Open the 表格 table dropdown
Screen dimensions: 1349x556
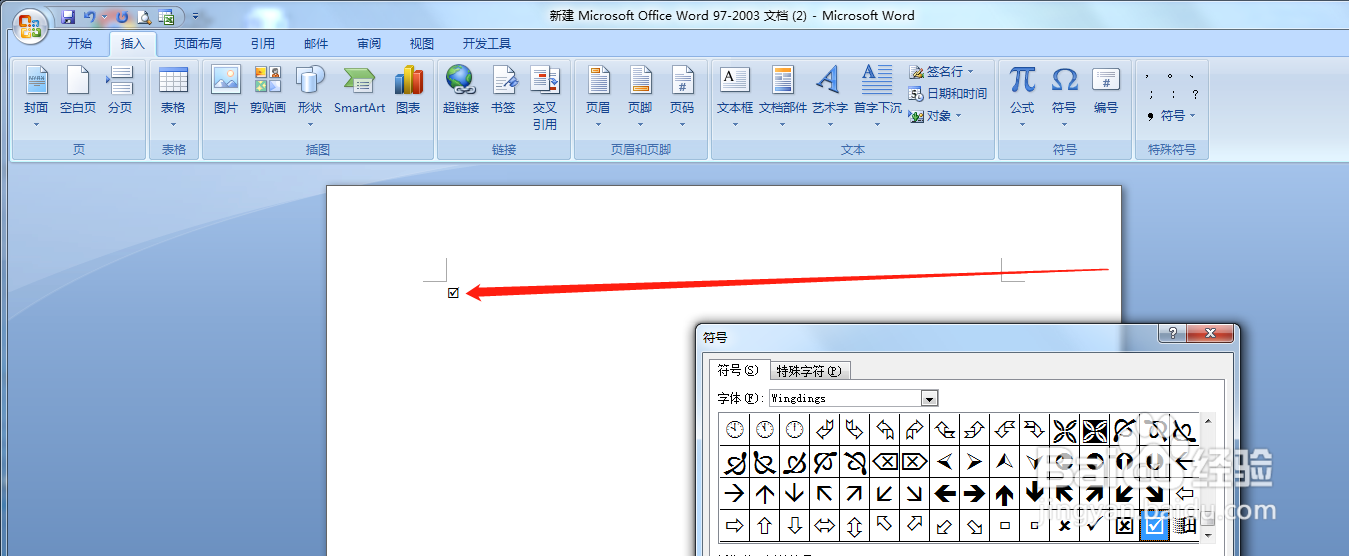[x=173, y=96]
